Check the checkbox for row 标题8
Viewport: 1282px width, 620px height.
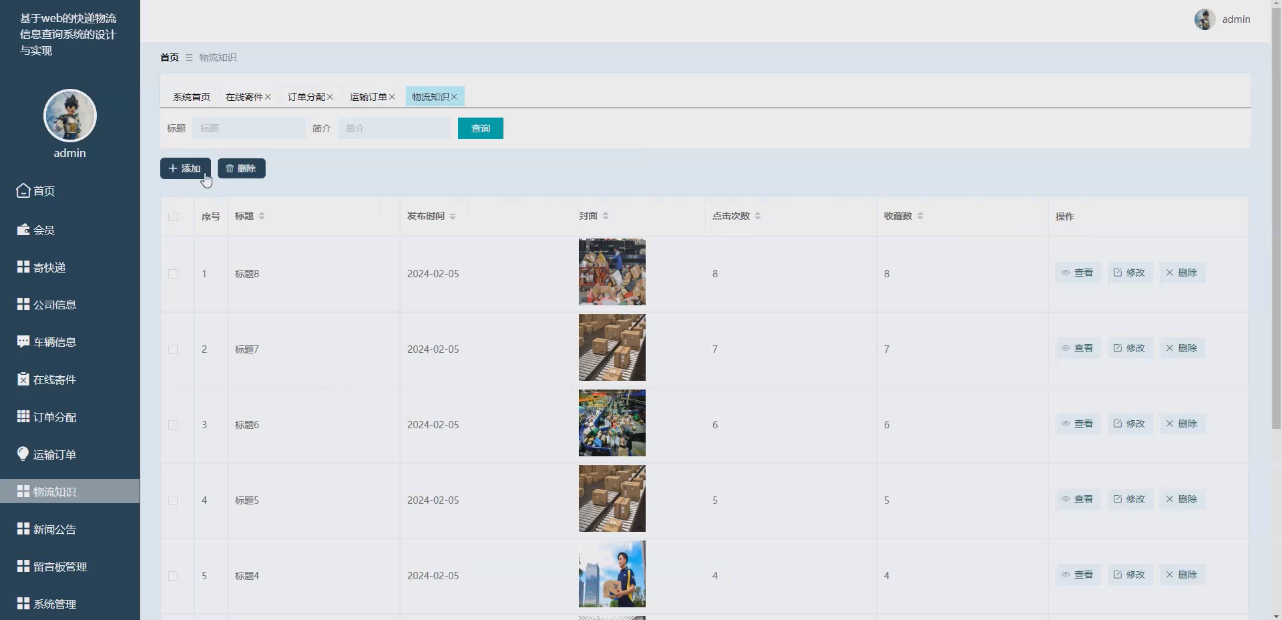click(172, 272)
